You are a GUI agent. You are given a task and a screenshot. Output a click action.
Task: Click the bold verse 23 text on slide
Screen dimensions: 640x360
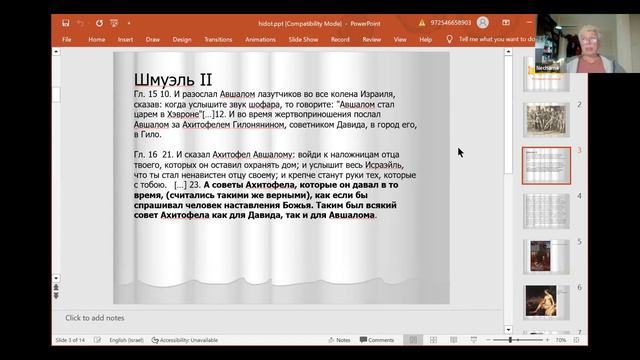click(265, 200)
